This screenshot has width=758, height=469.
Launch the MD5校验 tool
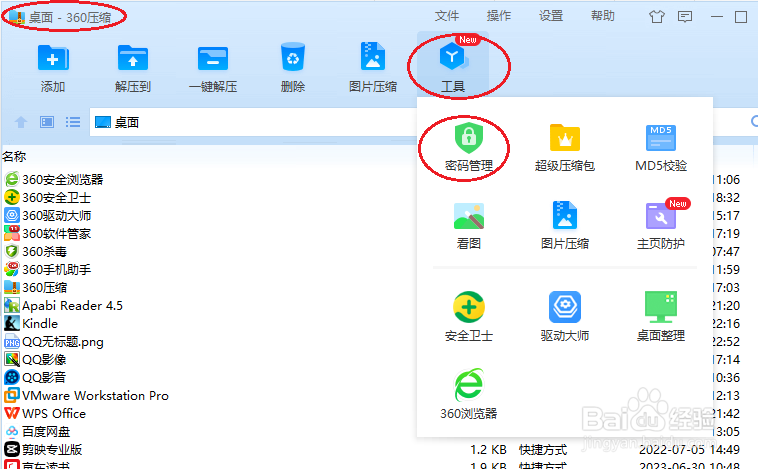click(661, 147)
